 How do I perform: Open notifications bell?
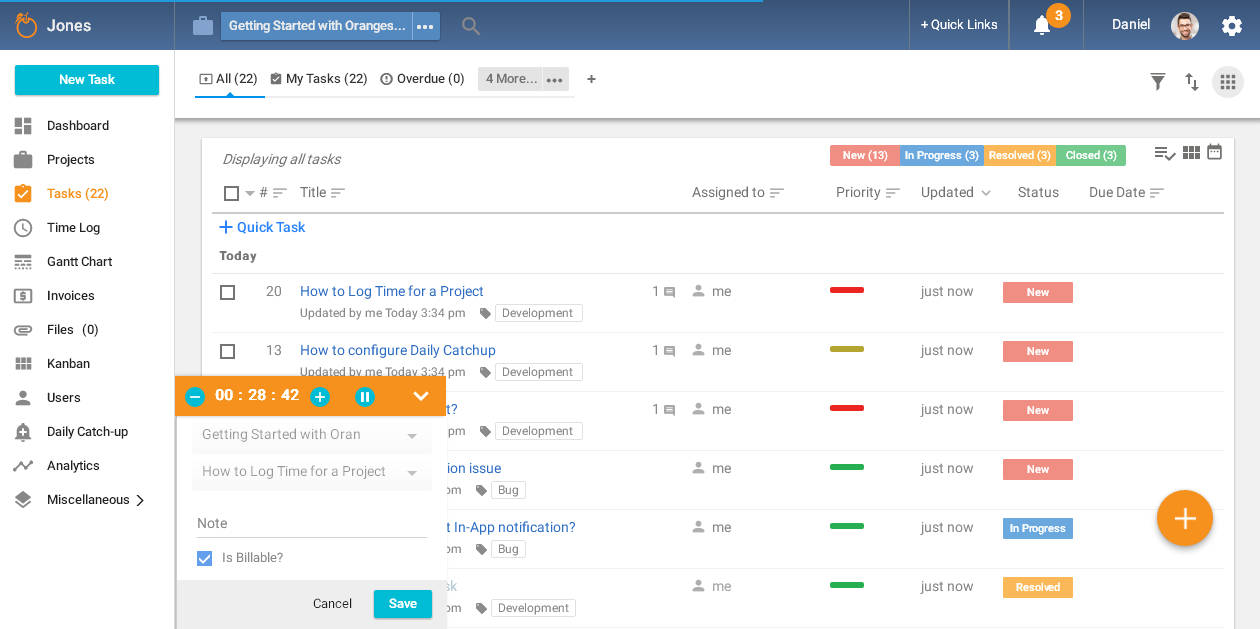tap(1043, 25)
